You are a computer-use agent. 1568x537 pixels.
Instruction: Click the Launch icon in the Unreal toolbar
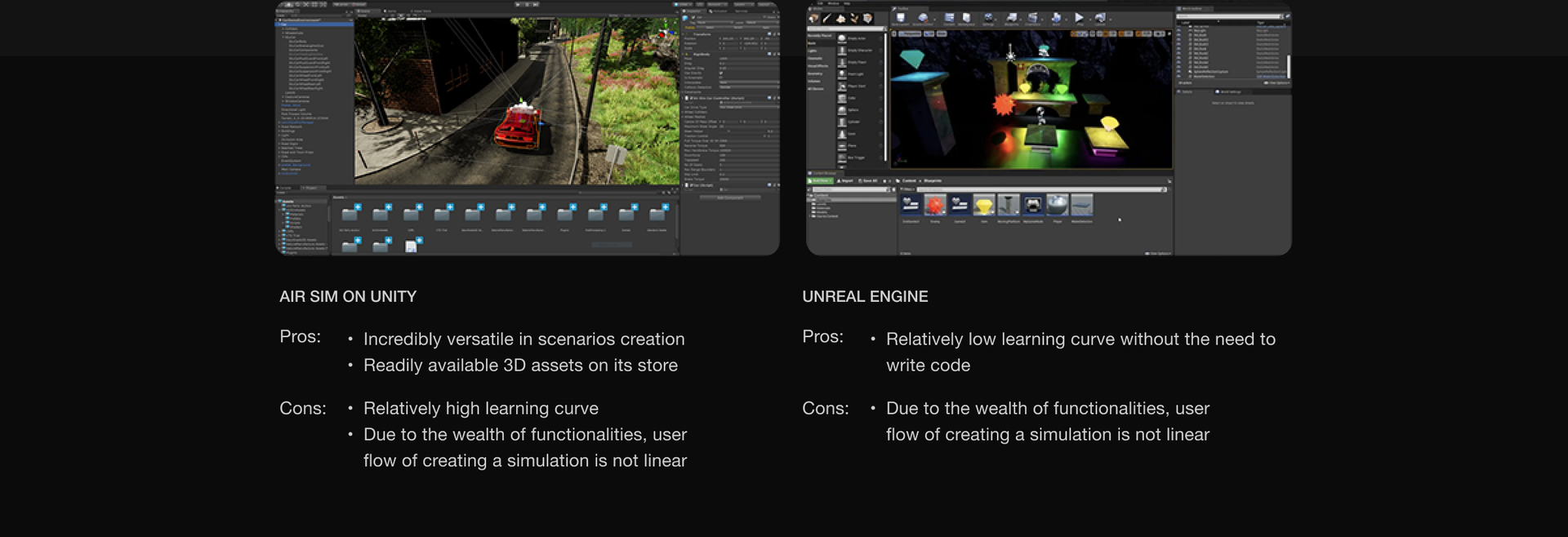coord(1100,18)
